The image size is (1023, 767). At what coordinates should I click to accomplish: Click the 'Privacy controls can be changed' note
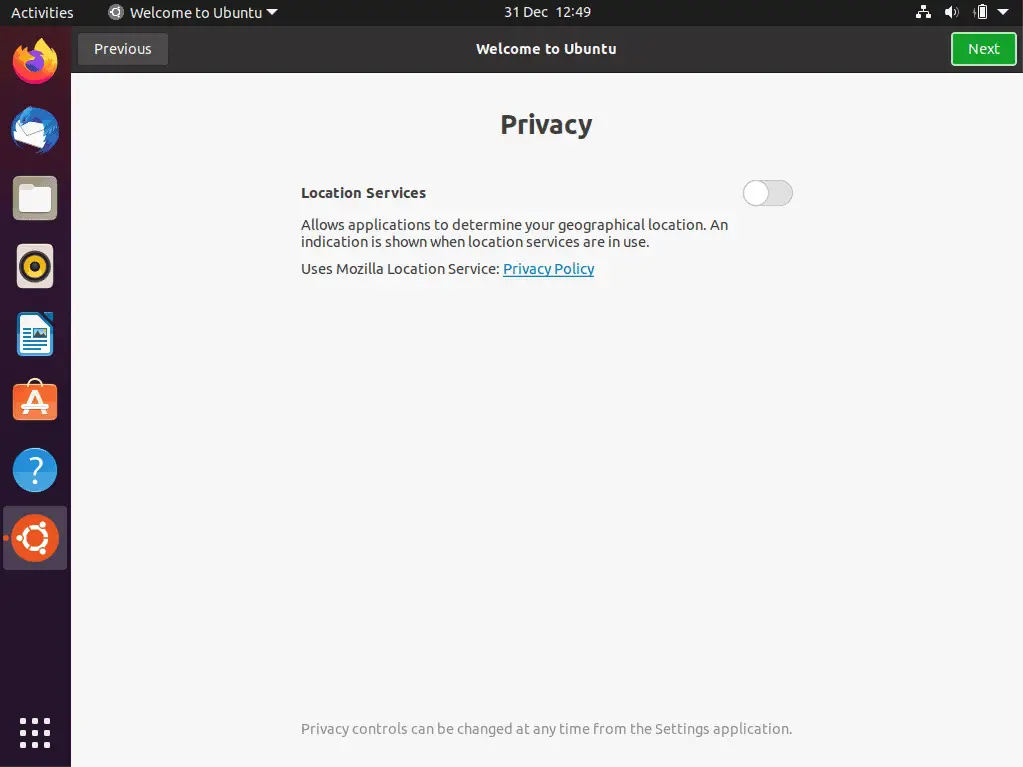click(547, 729)
